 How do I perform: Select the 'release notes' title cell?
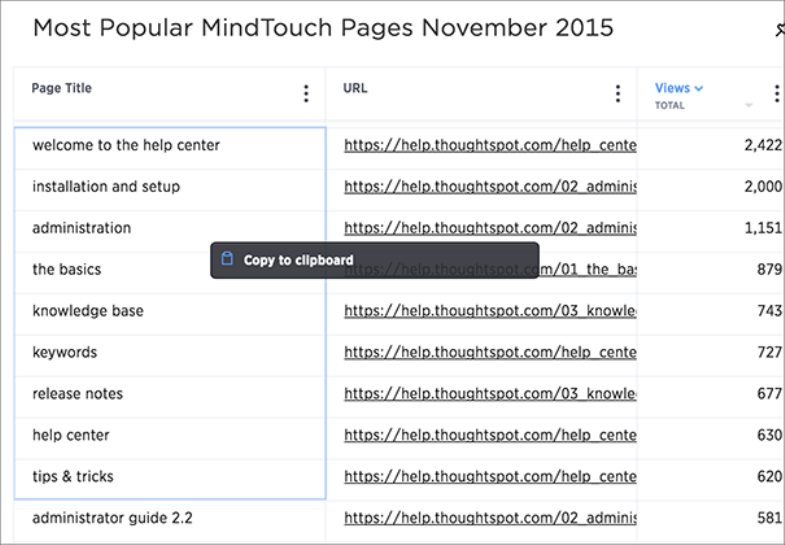coord(170,397)
